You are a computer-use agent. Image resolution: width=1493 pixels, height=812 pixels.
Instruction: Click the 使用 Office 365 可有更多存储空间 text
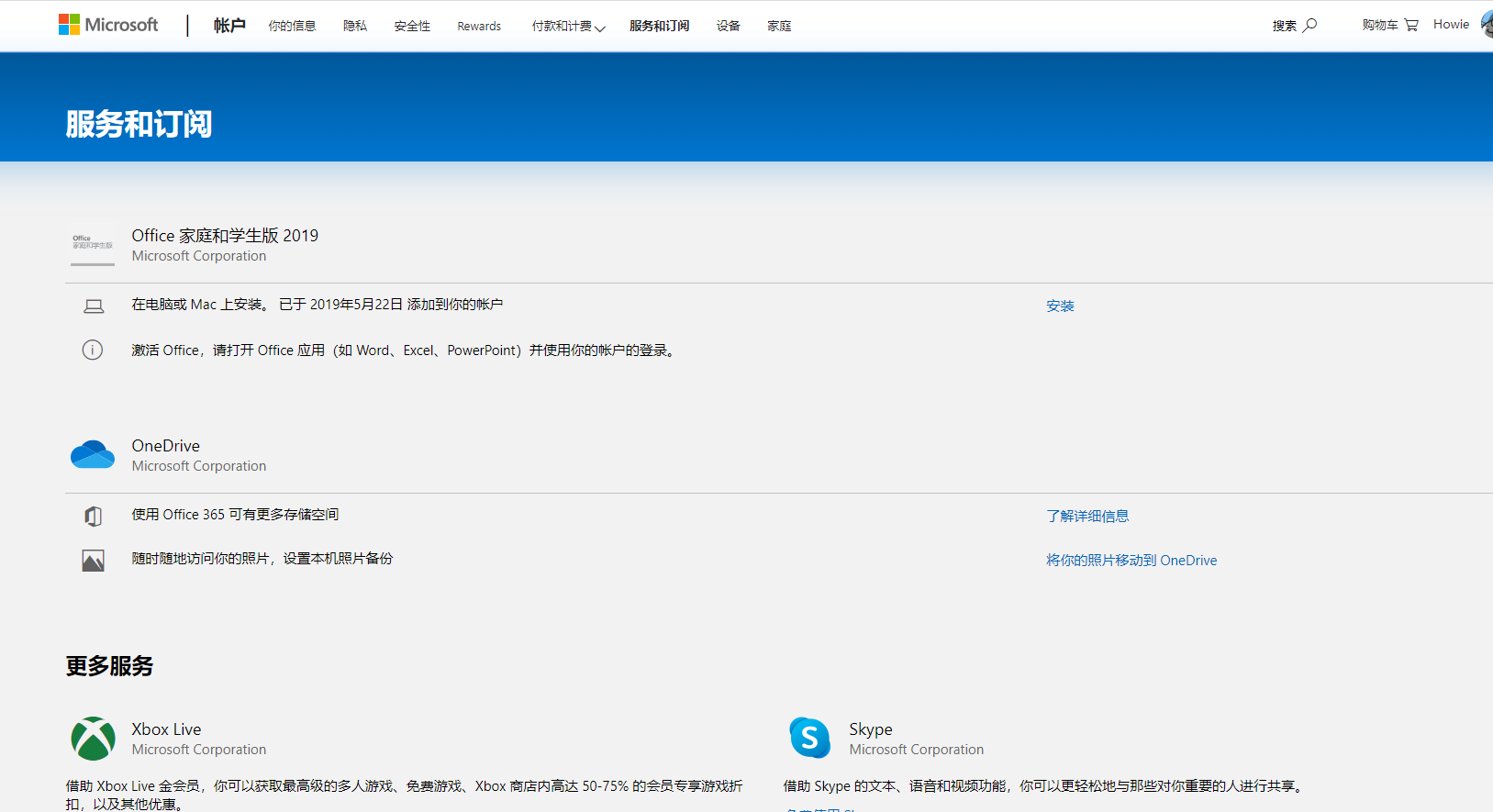tap(235, 515)
